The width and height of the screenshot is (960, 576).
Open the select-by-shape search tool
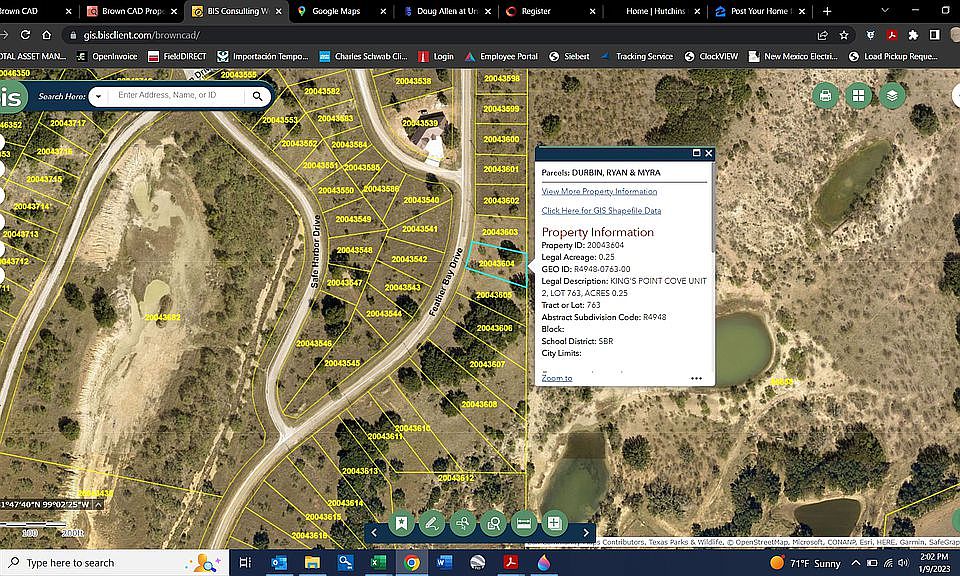(493, 523)
